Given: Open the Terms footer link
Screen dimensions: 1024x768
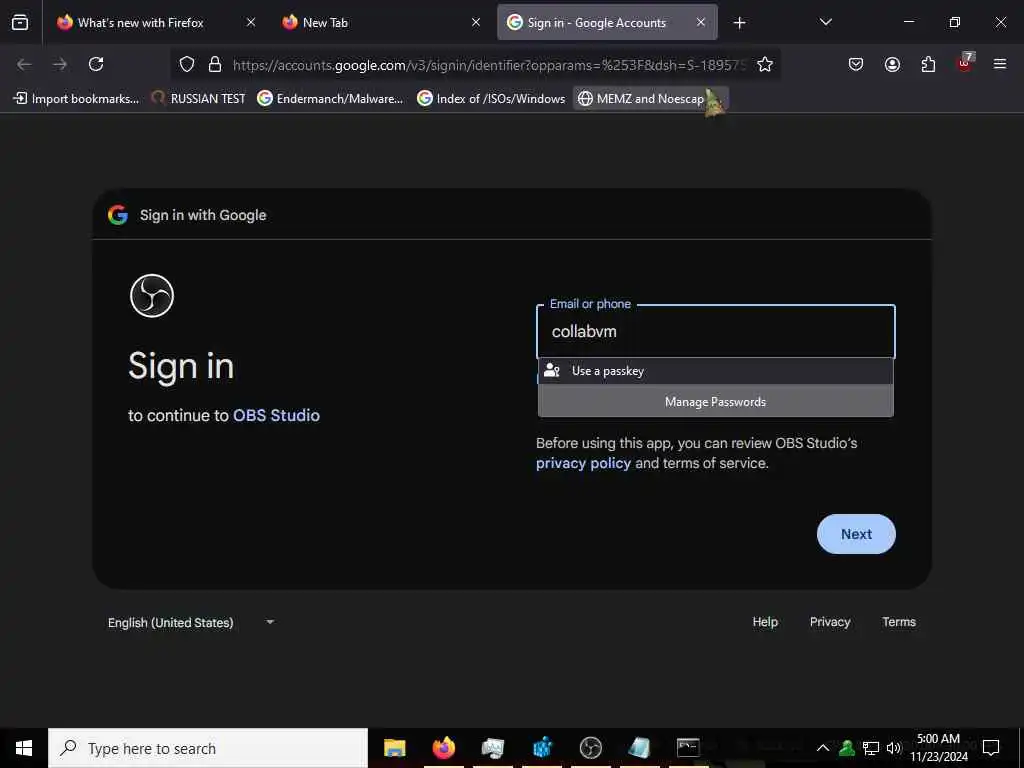Looking at the screenshot, I should click(x=899, y=622).
